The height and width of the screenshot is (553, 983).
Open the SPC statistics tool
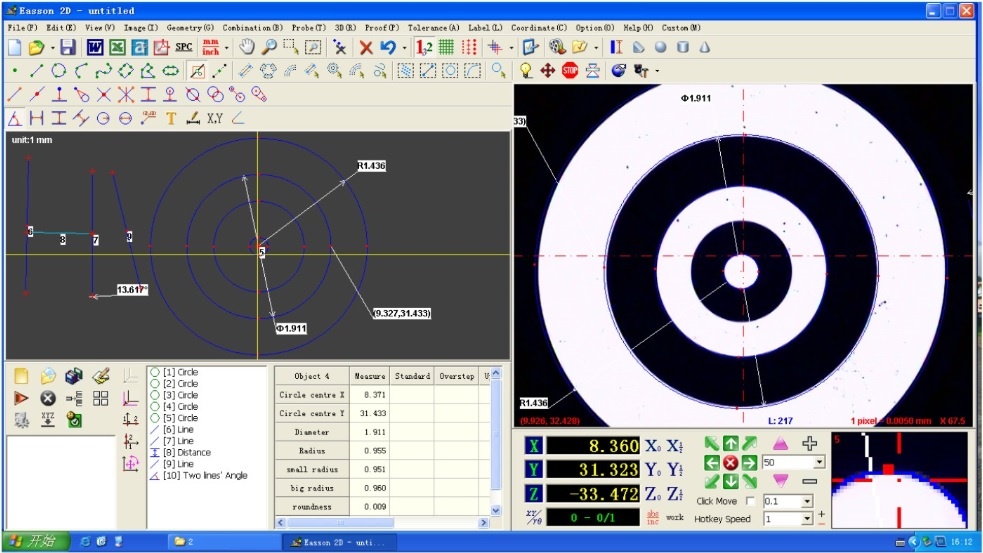[184, 47]
